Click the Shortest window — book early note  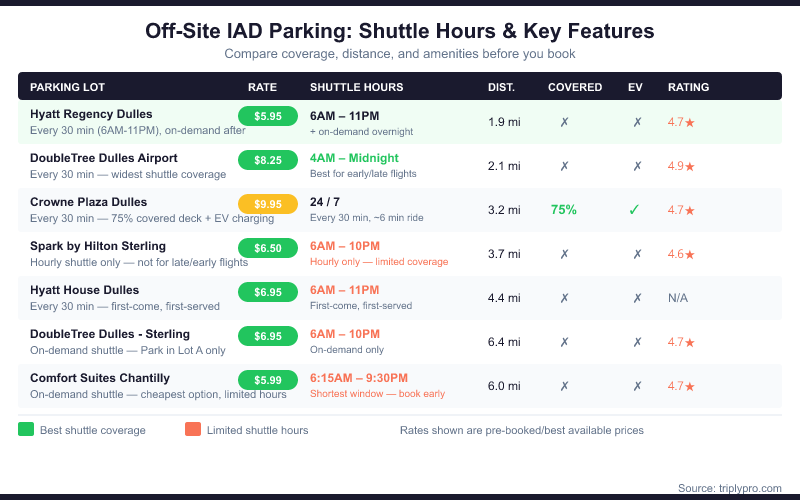378,394
